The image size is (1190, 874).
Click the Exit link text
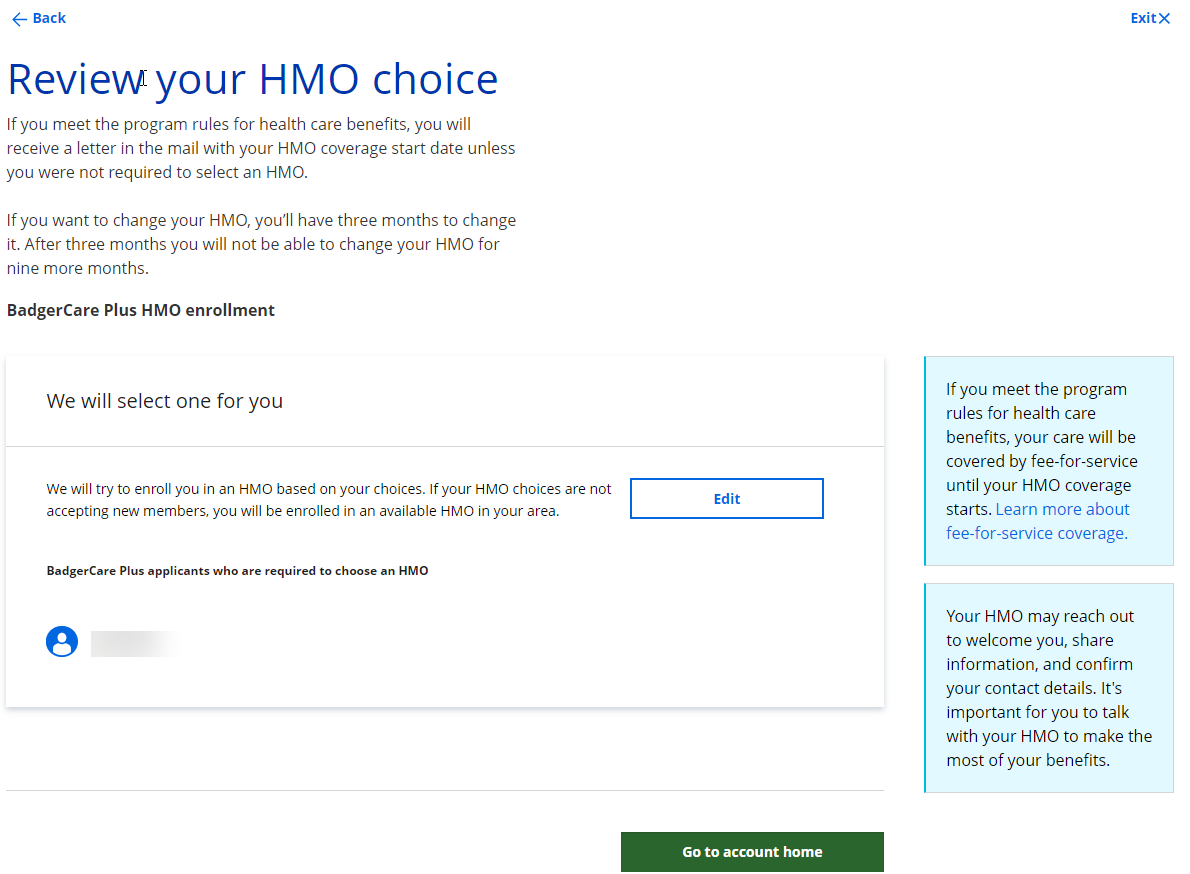pyautogui.click(x=1143, y=18)
